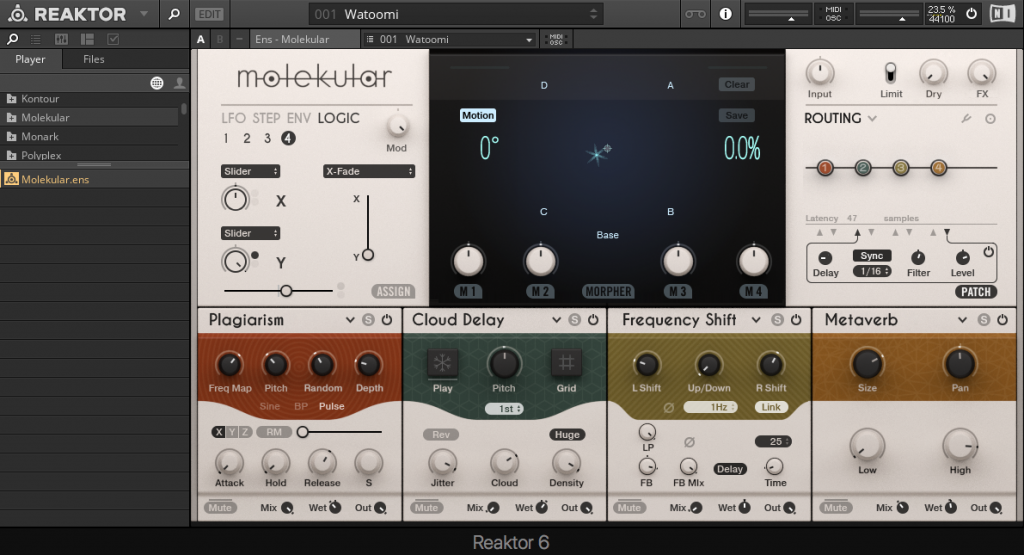Toggle the Plagiarism power button

pyautogui.click(x=387, y=319)
